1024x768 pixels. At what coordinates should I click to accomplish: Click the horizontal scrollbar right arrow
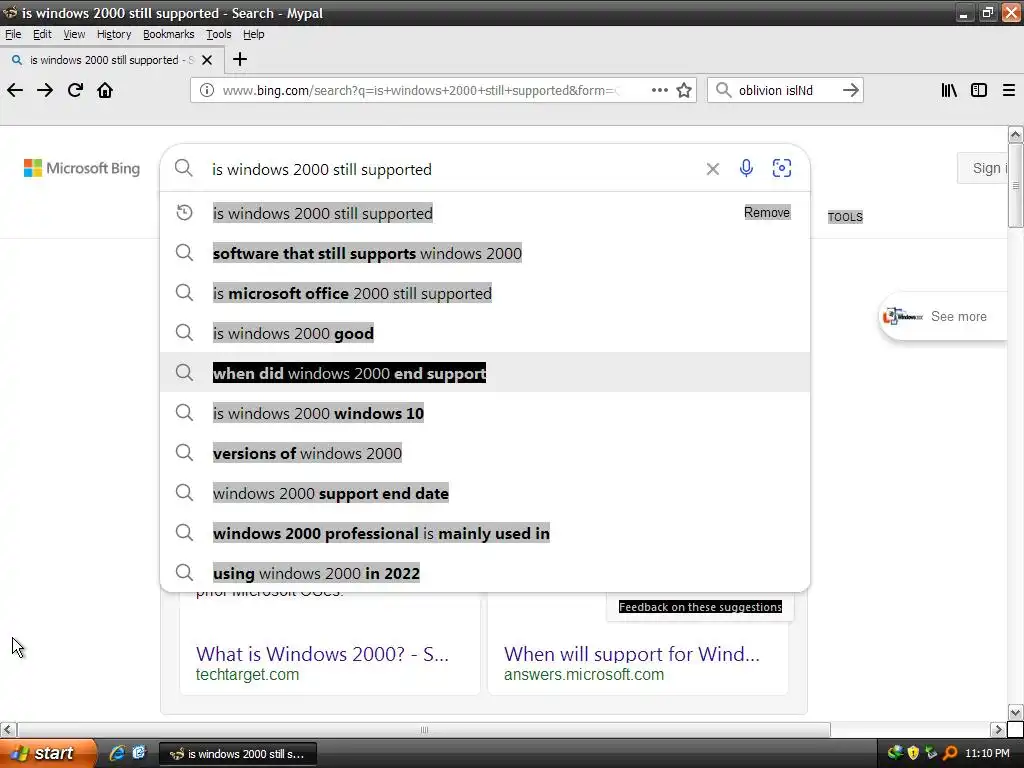(998, 729)
